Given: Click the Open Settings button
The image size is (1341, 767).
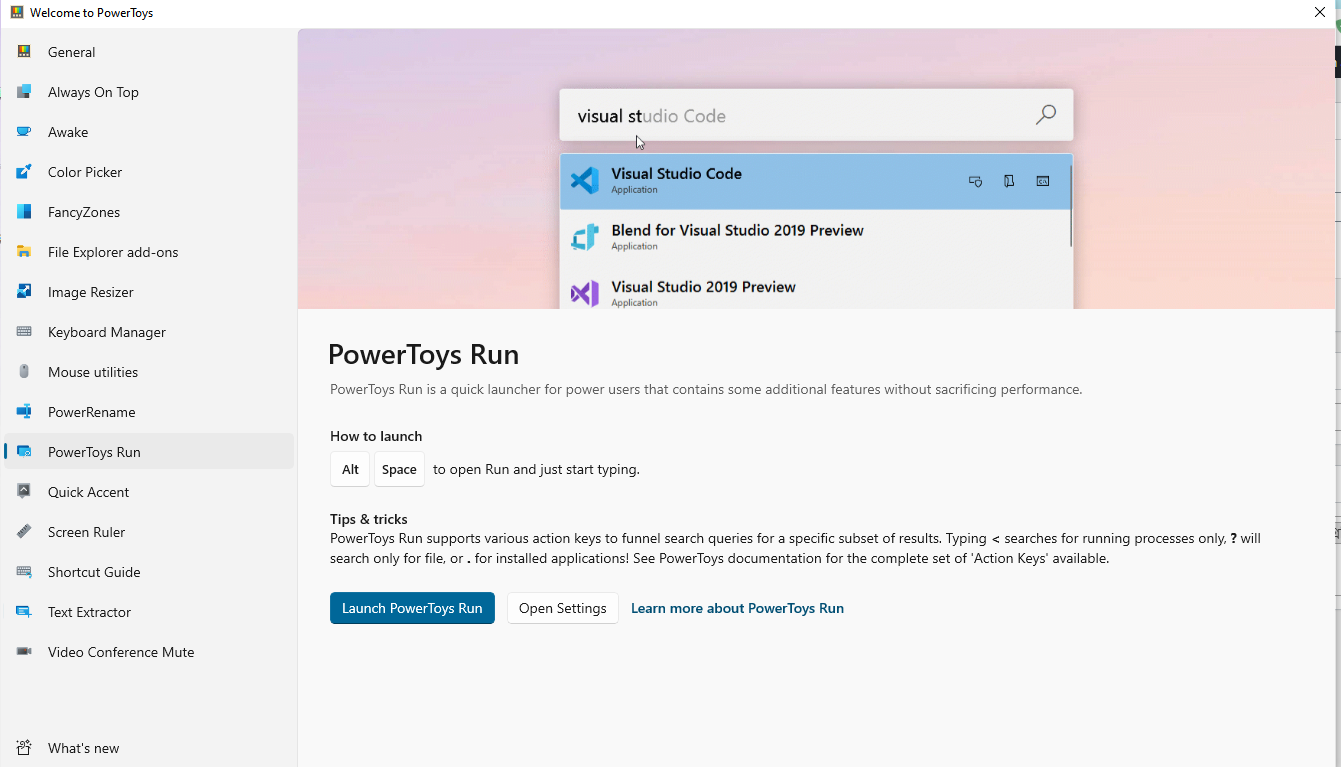Looking at the screenshot, I should [x=562, y=608].
